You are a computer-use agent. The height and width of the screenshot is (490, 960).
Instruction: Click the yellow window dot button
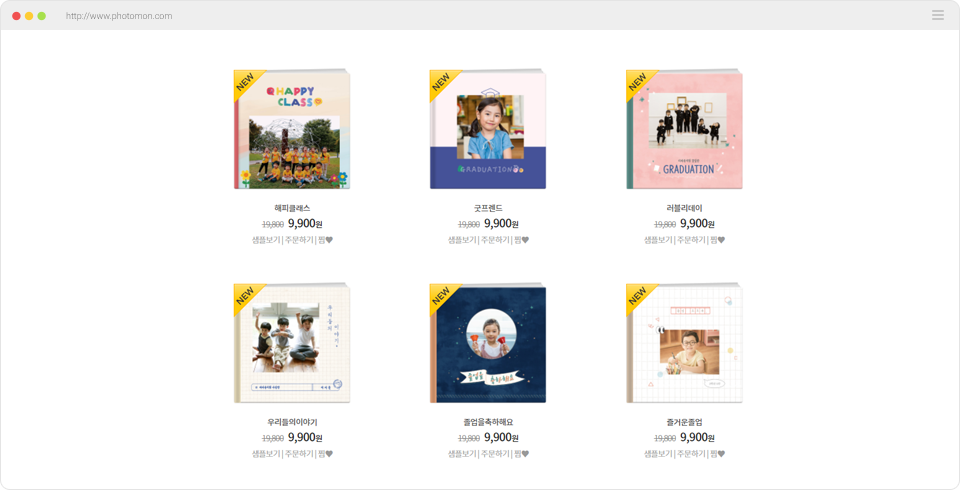coord(29,16)
